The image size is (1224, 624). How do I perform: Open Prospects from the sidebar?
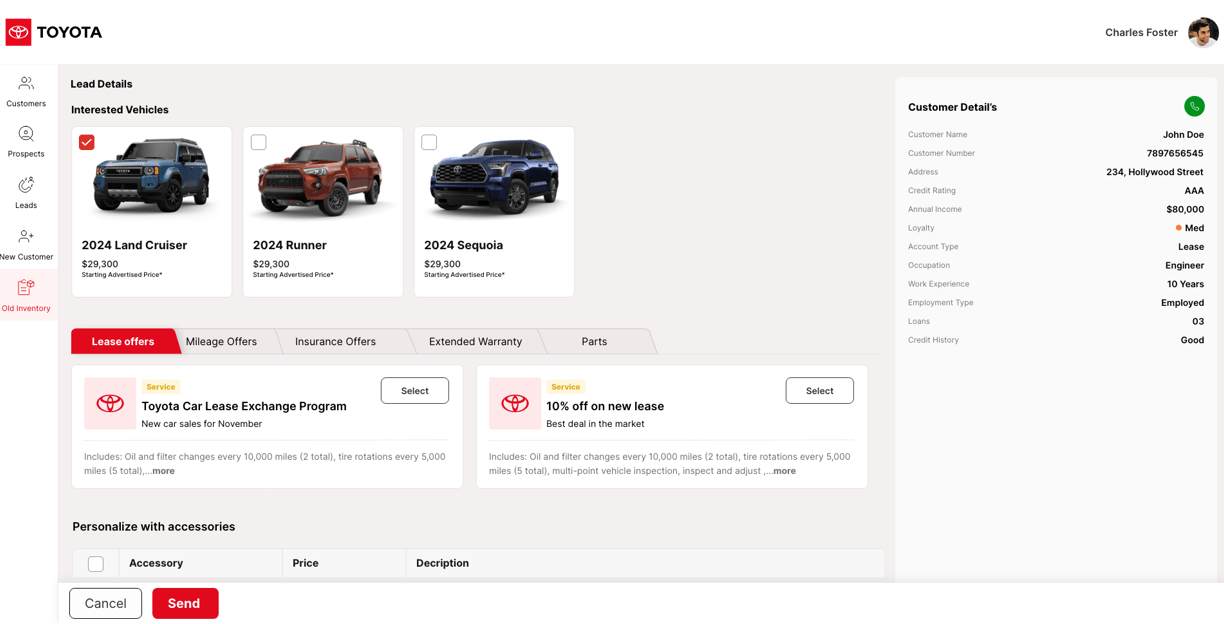click(26, 142)
